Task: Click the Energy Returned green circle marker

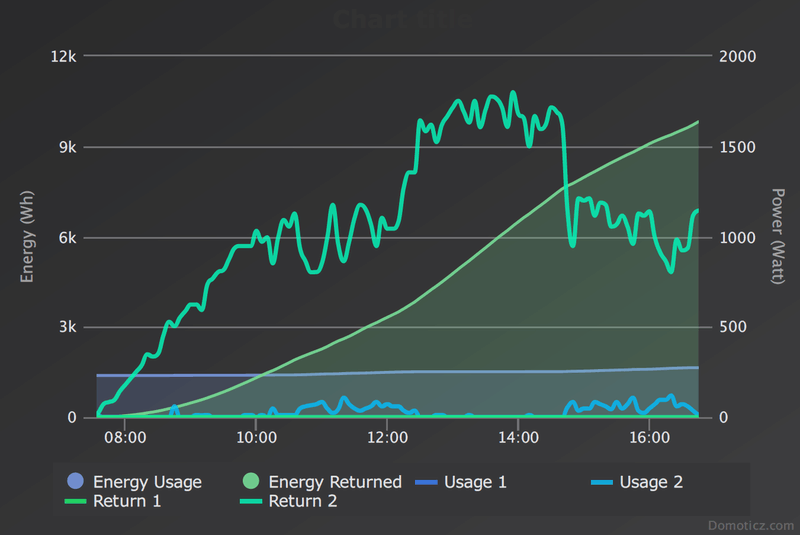Action: (252, 482)
